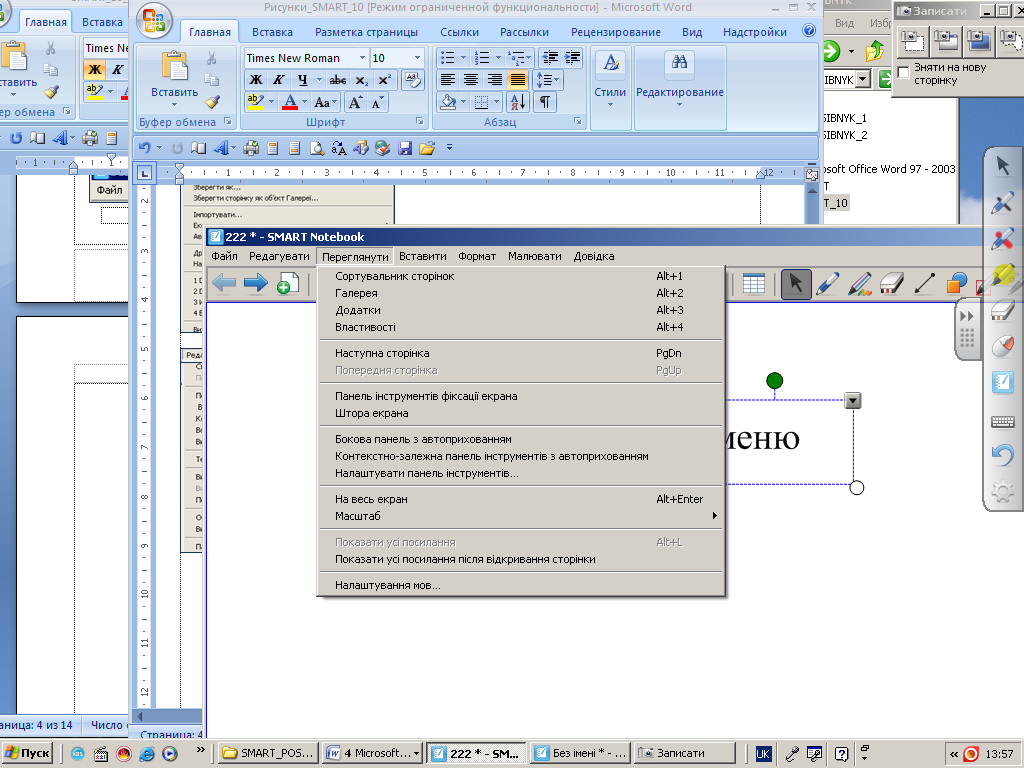The width and height of the screenshot is (1024, 768).
Task: Click the cursor arrow on floating tools panel
Action: click(1002, 166)
